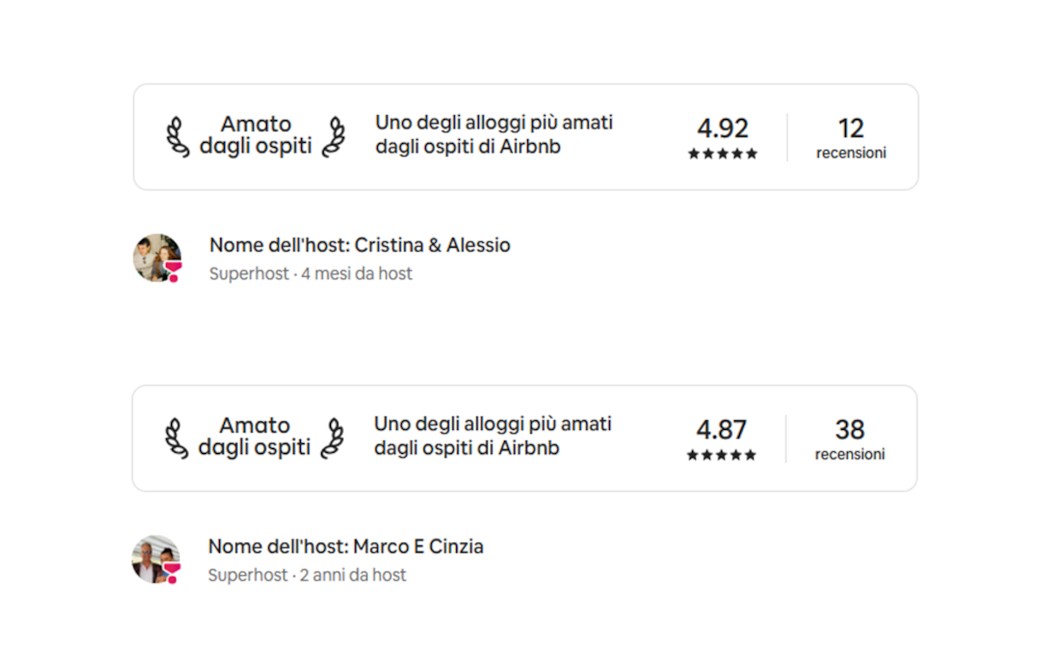The image size is (1040, 670).
Task: Click five-star rating under 4.92
Action: click(x=722, y=154)
